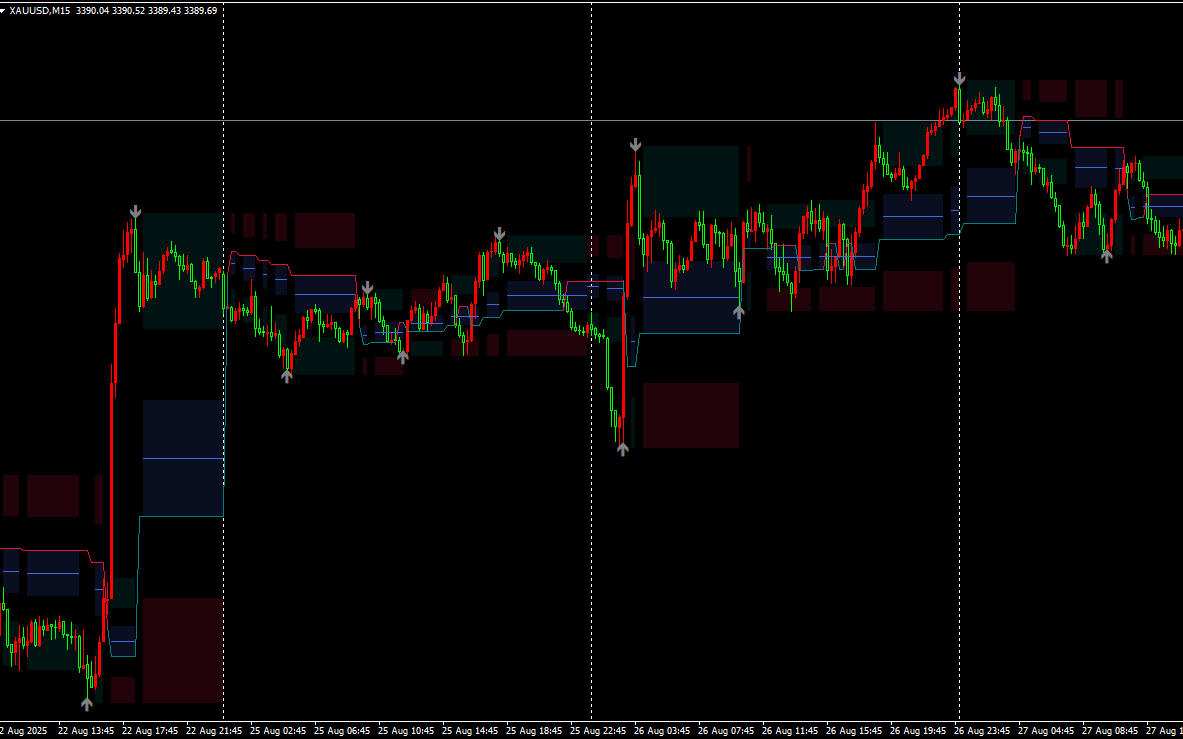This screenshot has width=1183, height=739.
Task: Click the 25 Aug 22:45 time axis label
Action: (x=598, y=730)
